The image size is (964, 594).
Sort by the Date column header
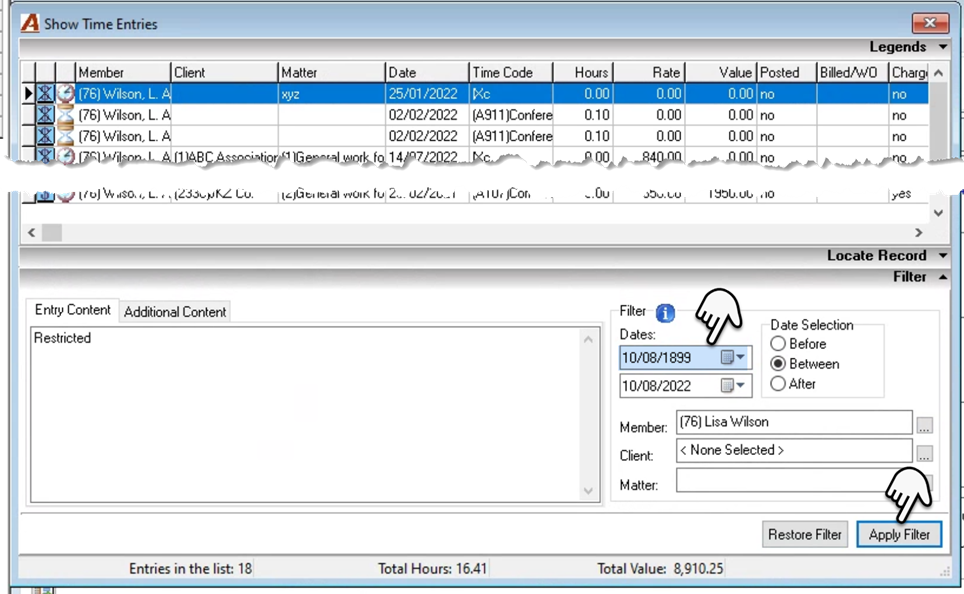point(427,73)
